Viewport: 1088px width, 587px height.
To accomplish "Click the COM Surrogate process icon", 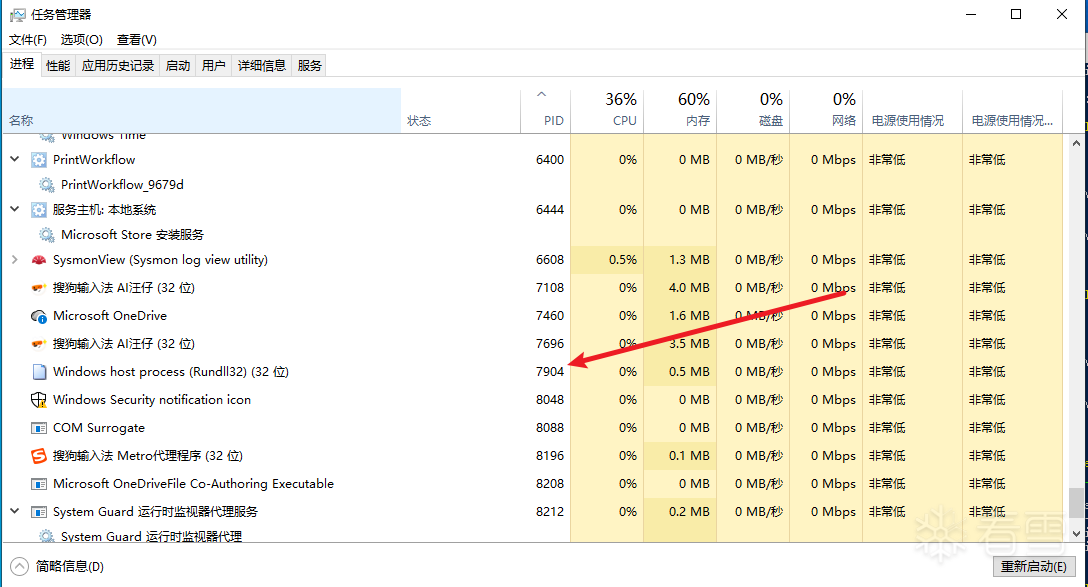I will point(39,428).
